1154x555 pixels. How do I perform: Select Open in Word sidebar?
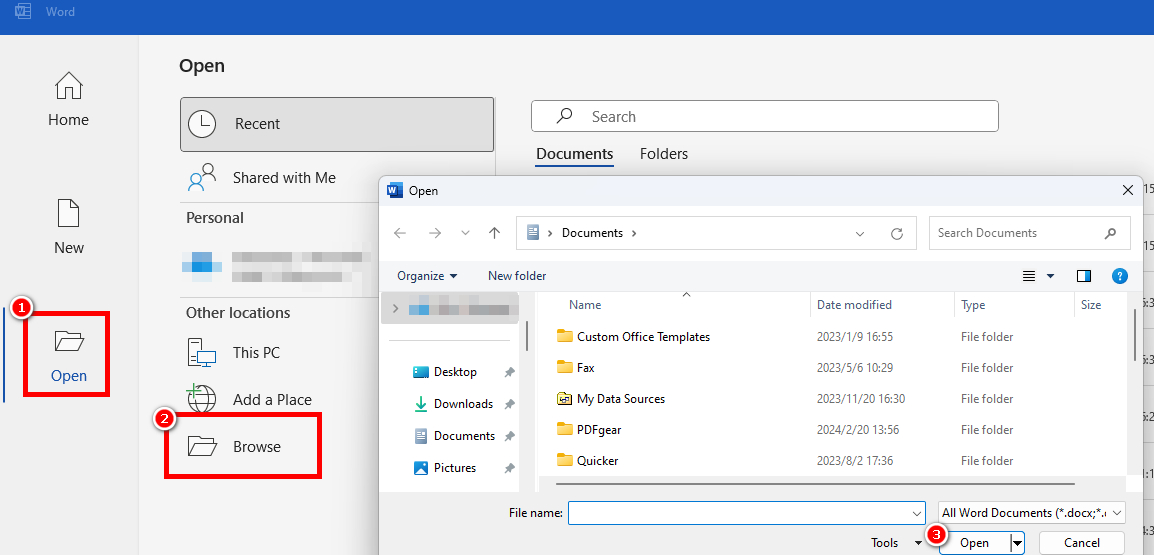tap(68, 356)
